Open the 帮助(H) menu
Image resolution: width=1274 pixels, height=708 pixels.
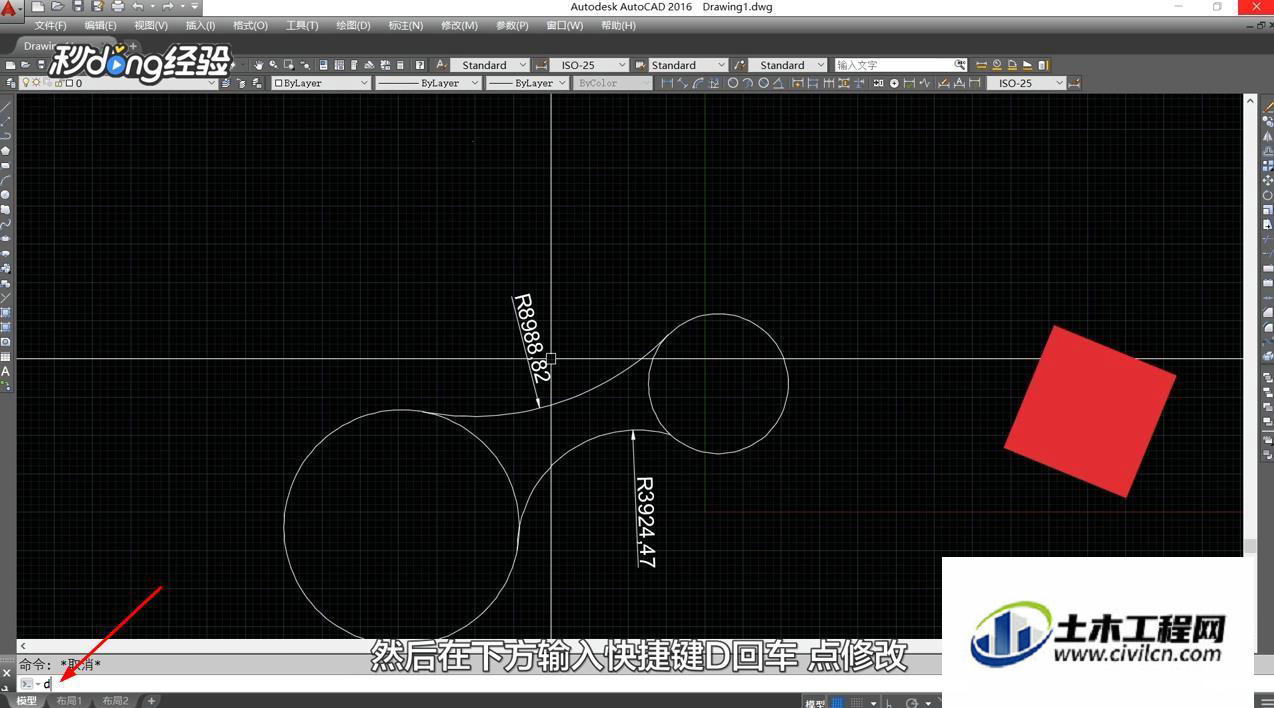coord(618,25)
